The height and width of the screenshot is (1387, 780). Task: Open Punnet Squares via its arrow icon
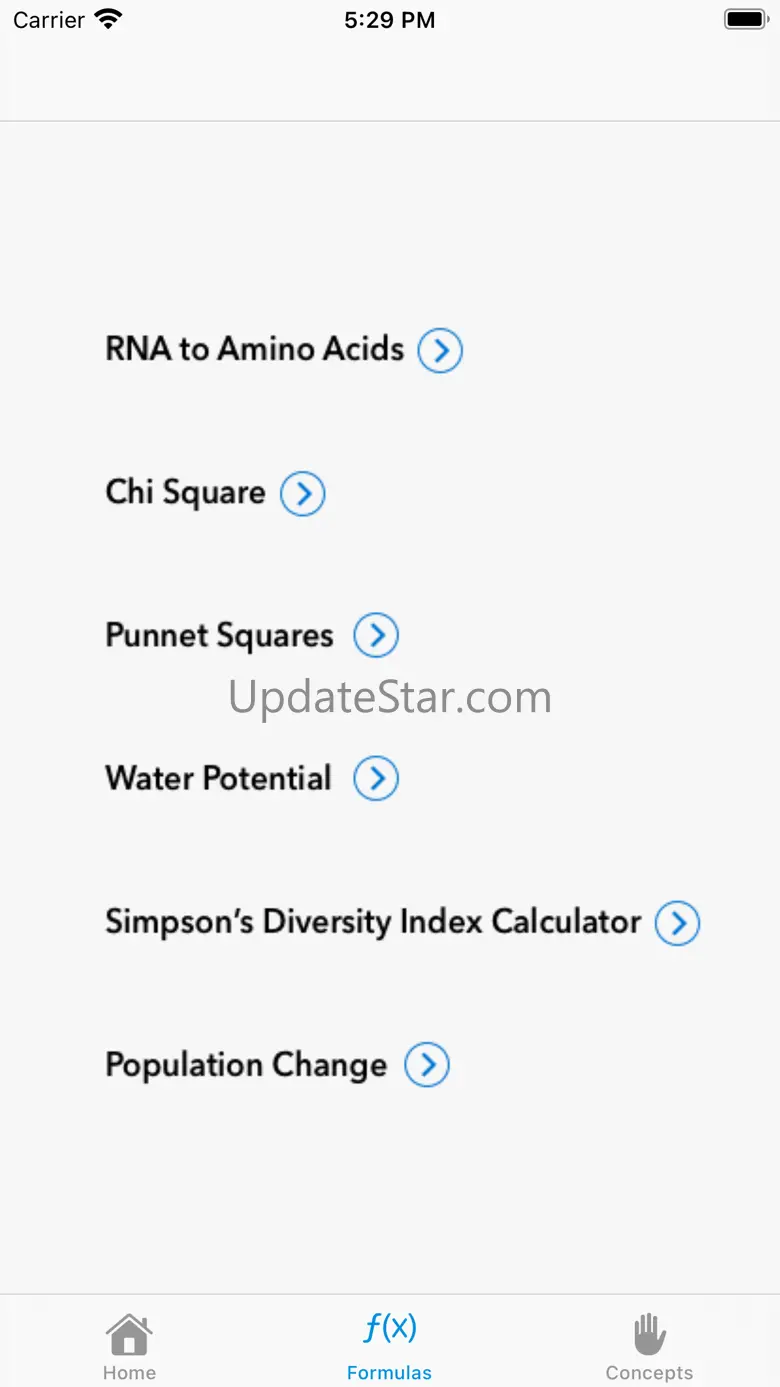[376, 636]
